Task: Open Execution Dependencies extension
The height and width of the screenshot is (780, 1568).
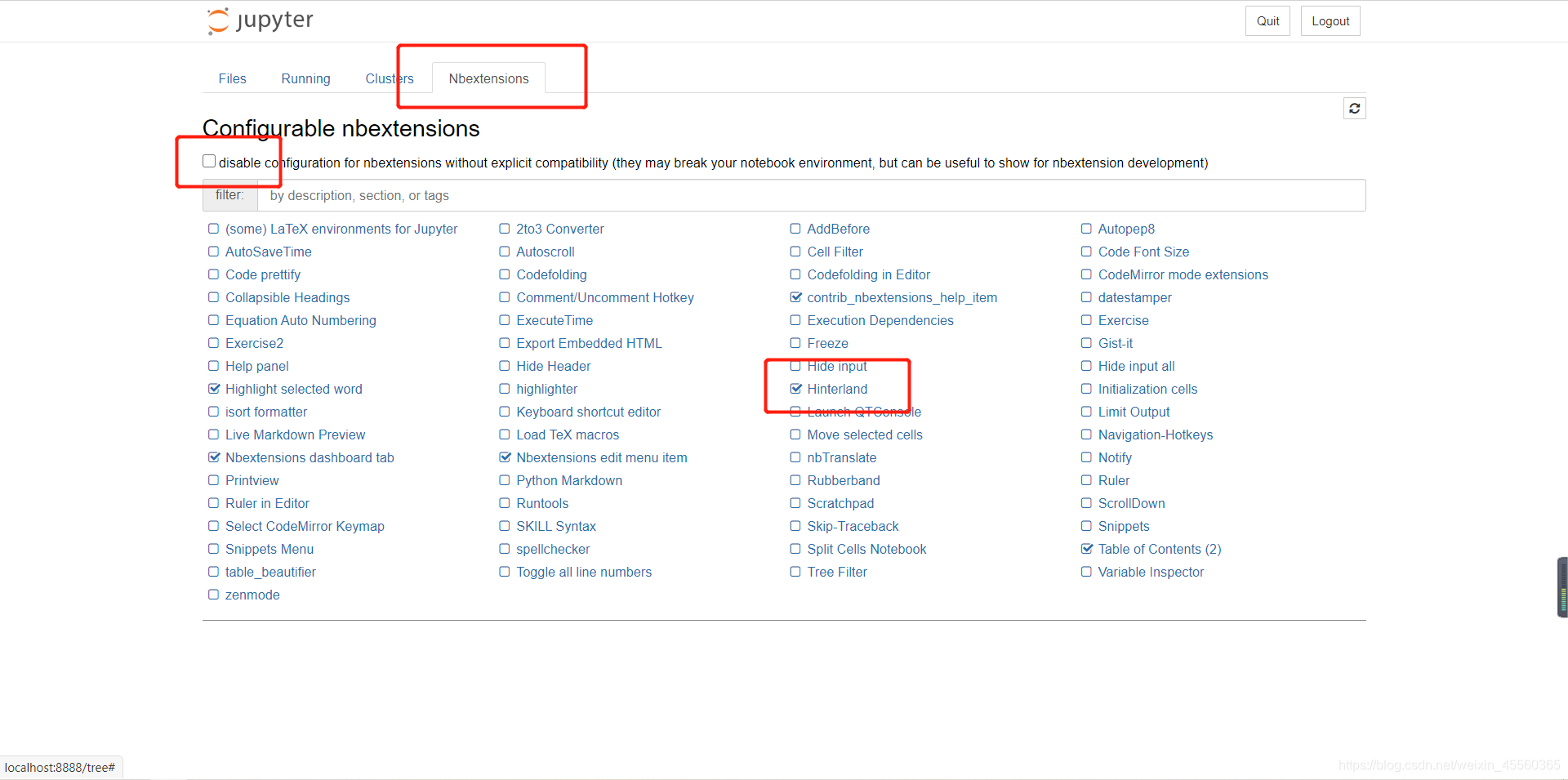Action: click(880, 320)
